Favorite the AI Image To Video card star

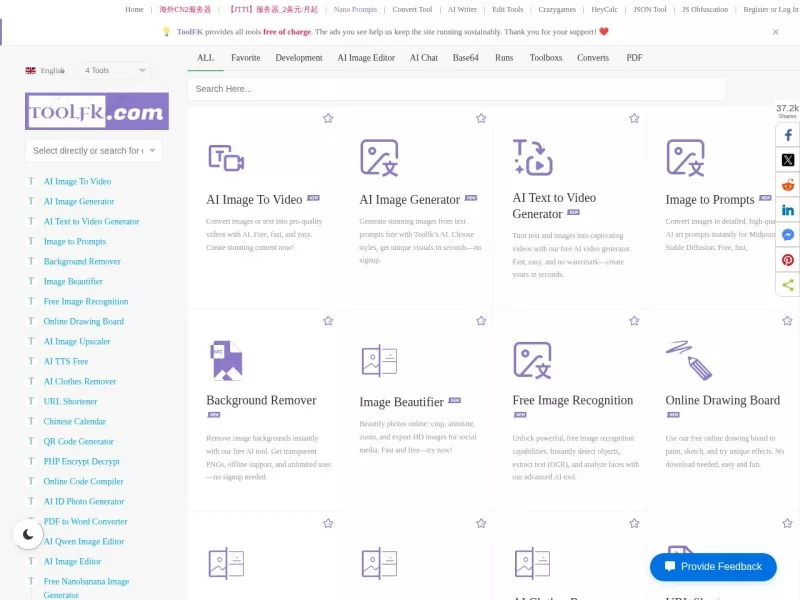tap(328, 118)
